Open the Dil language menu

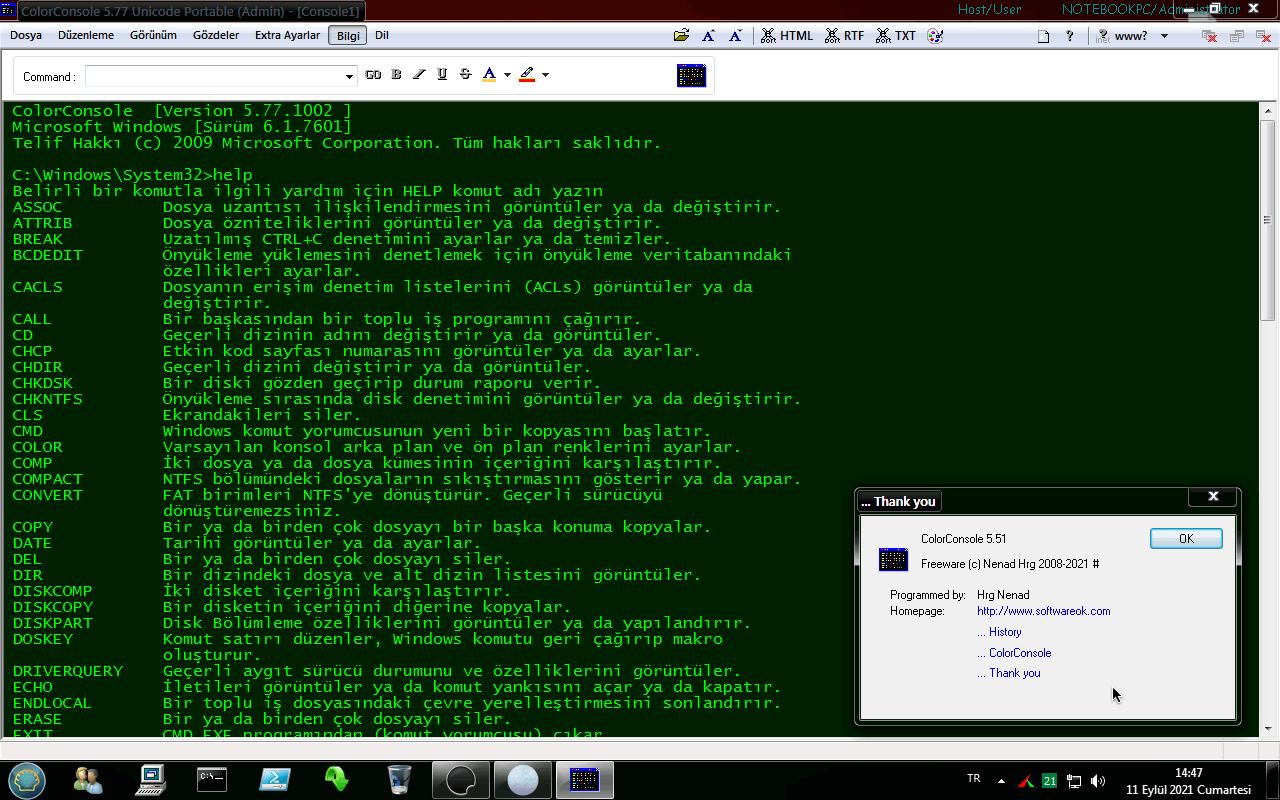(x=382, y=35)
